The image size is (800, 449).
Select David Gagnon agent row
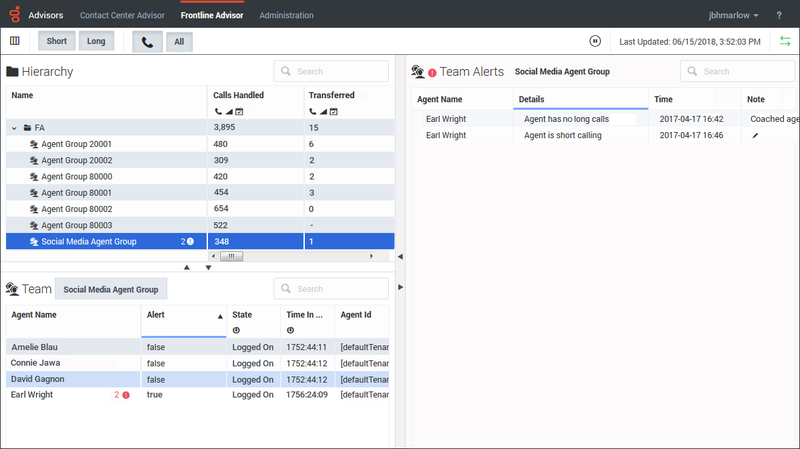click(x=197, y=379)
